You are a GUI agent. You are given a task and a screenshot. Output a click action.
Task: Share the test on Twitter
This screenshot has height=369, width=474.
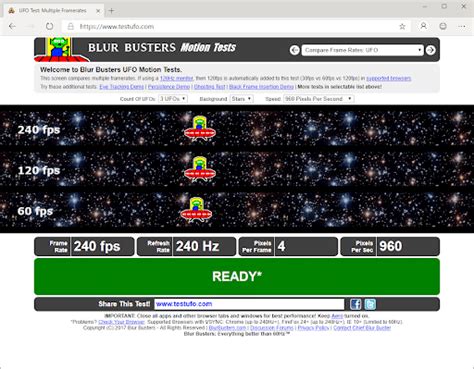370,304
